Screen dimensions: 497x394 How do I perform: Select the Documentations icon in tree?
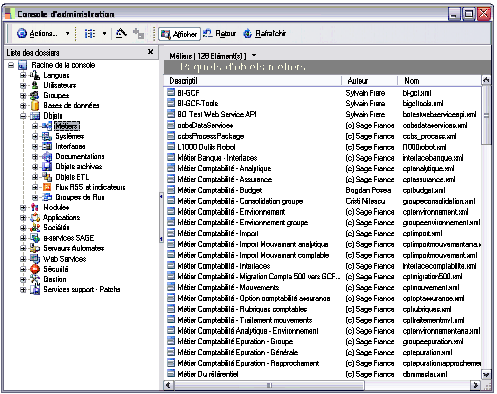47,156
